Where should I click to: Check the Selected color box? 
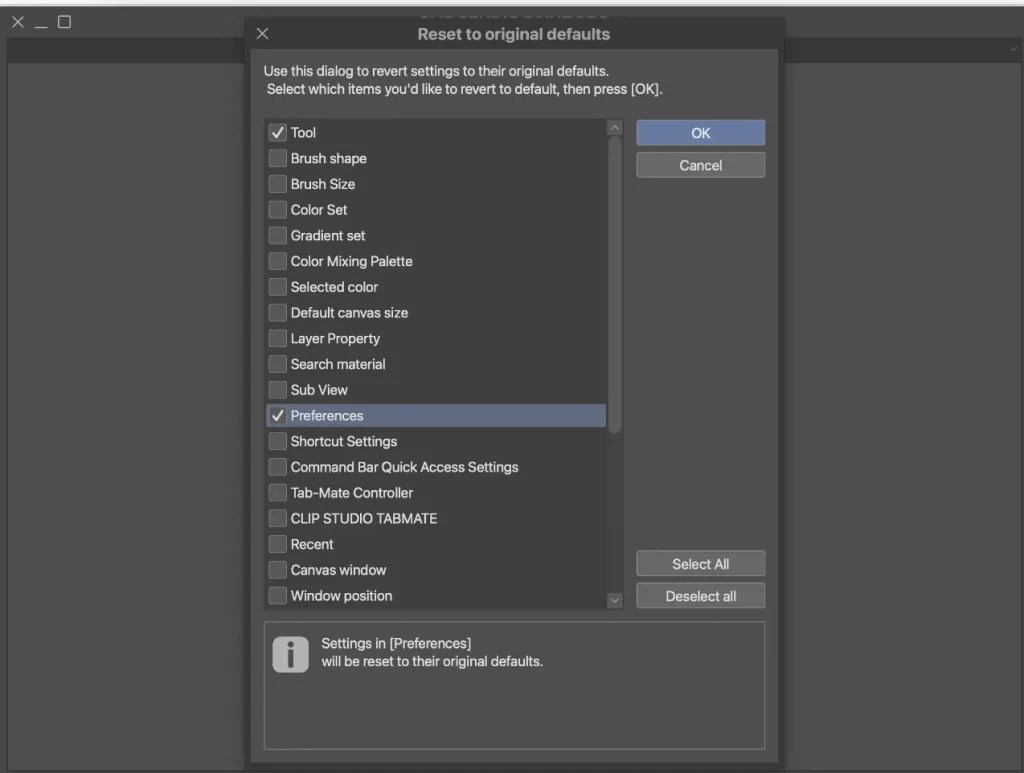(x=277, y=287)
